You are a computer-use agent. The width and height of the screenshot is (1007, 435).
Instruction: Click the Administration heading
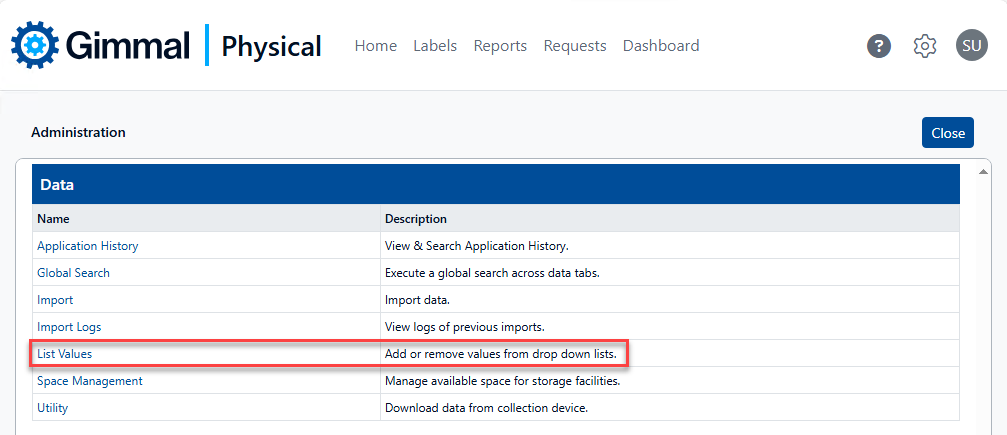point(78,132)
